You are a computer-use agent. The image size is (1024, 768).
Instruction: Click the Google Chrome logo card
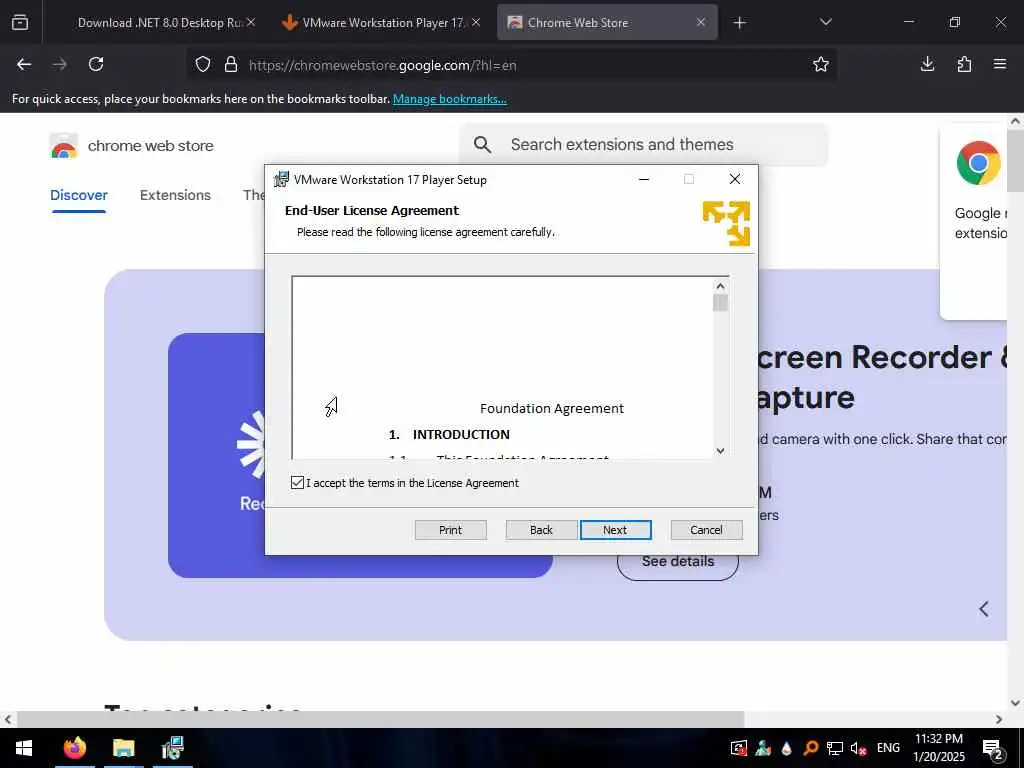tap(978, 163)
